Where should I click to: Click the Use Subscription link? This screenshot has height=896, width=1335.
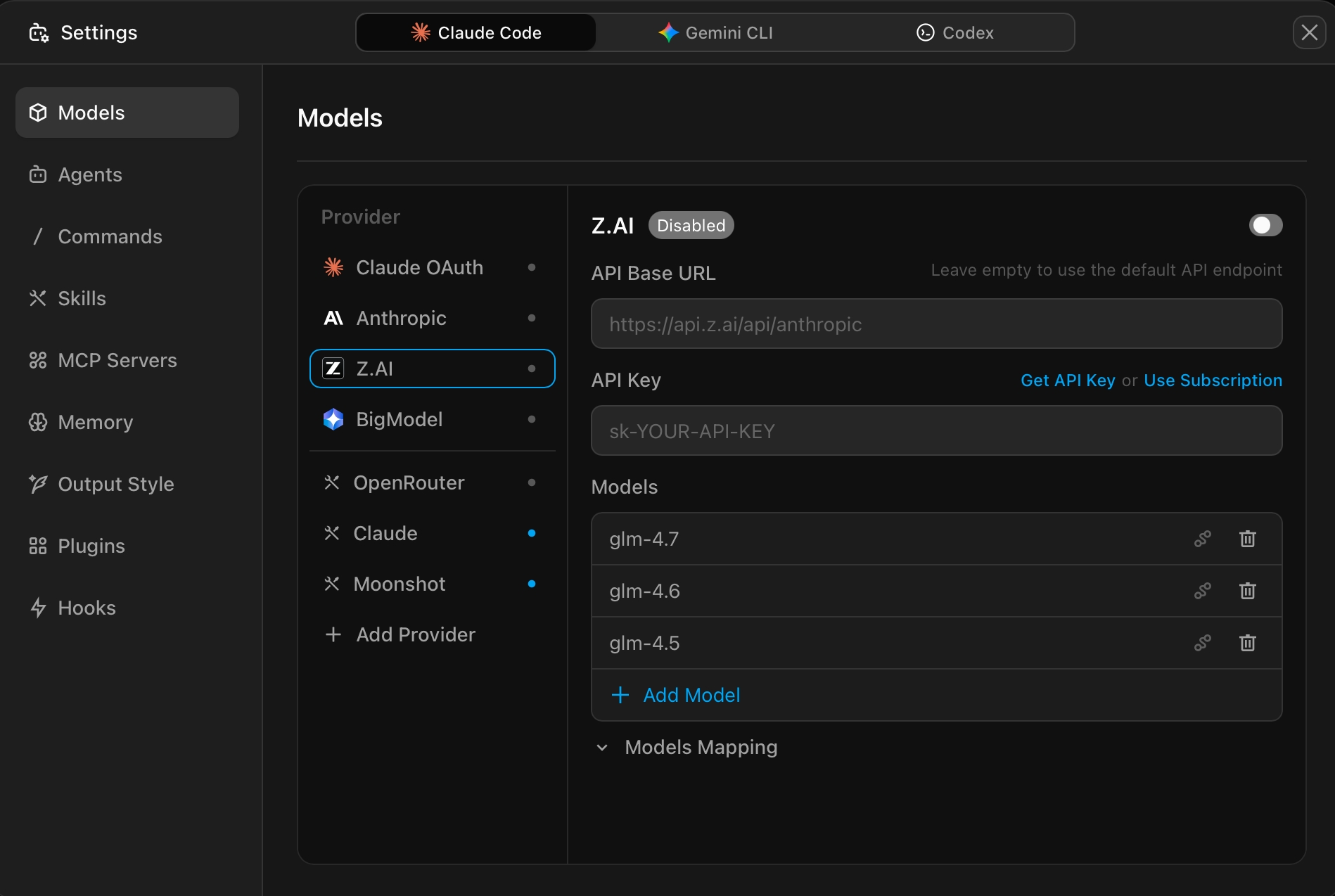[1213, 380]
